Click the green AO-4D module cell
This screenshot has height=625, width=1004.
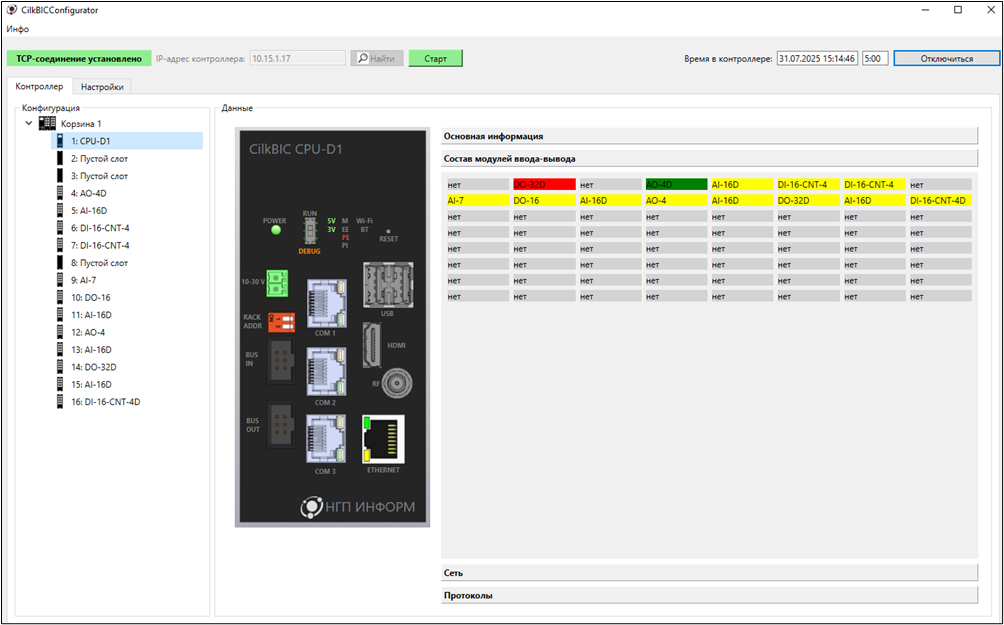676,184
